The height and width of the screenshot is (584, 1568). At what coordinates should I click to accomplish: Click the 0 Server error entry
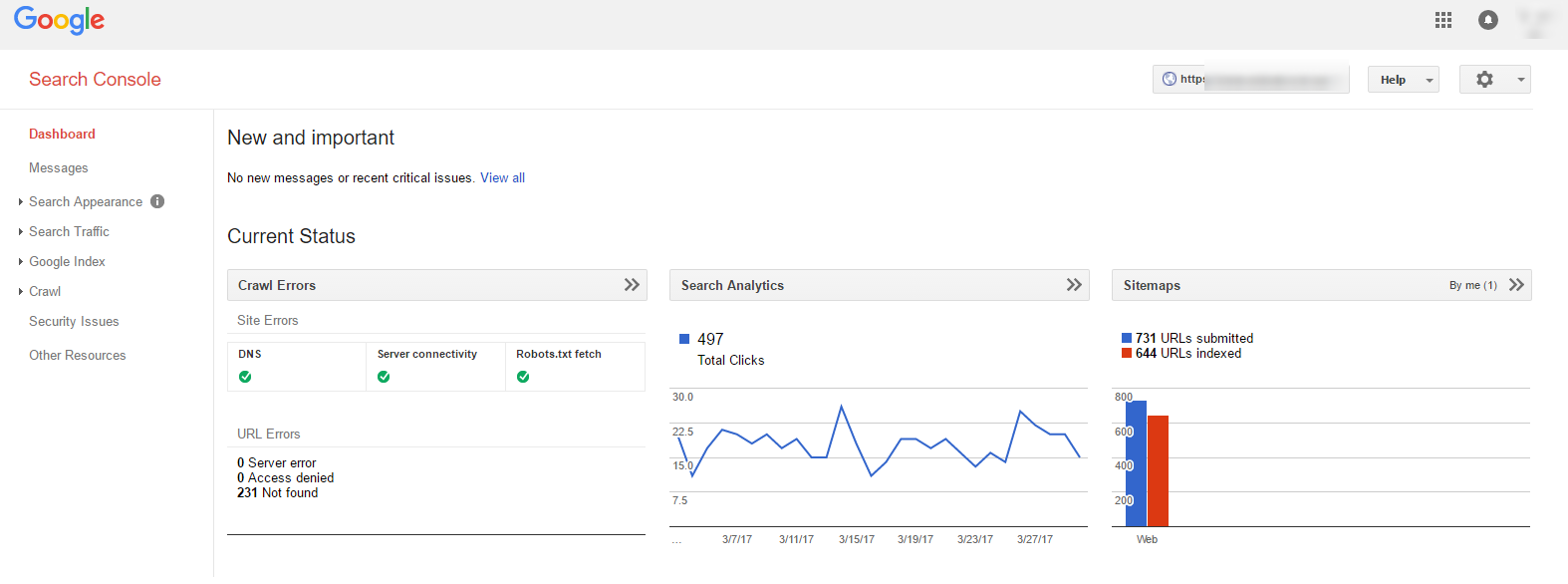pyautogui.click(x=277, y=462)
